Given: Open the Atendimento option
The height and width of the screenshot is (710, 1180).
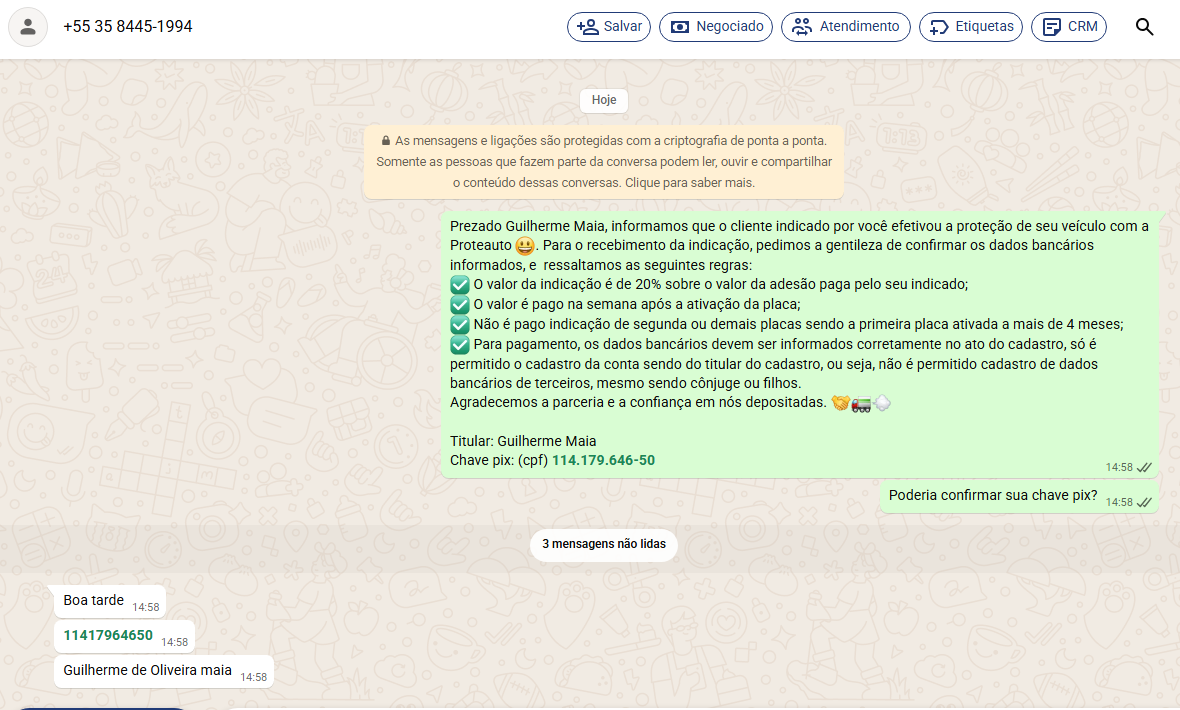Looking at the screenshot, I should [x=845, y=27].
